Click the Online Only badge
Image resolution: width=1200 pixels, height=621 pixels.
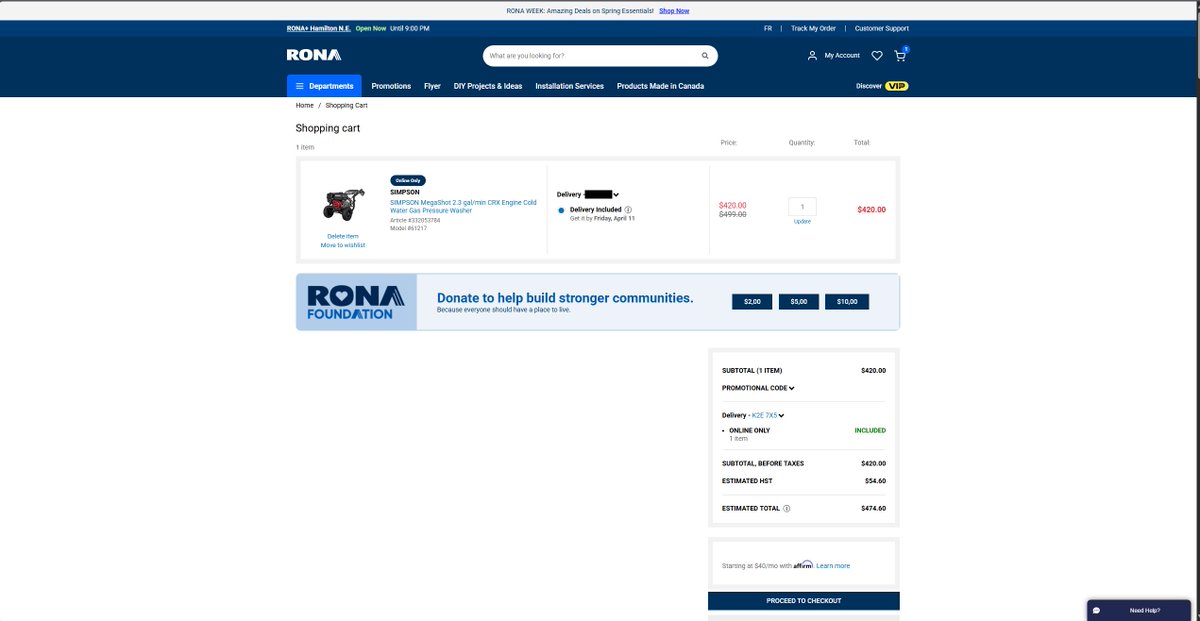pos(408,181)
